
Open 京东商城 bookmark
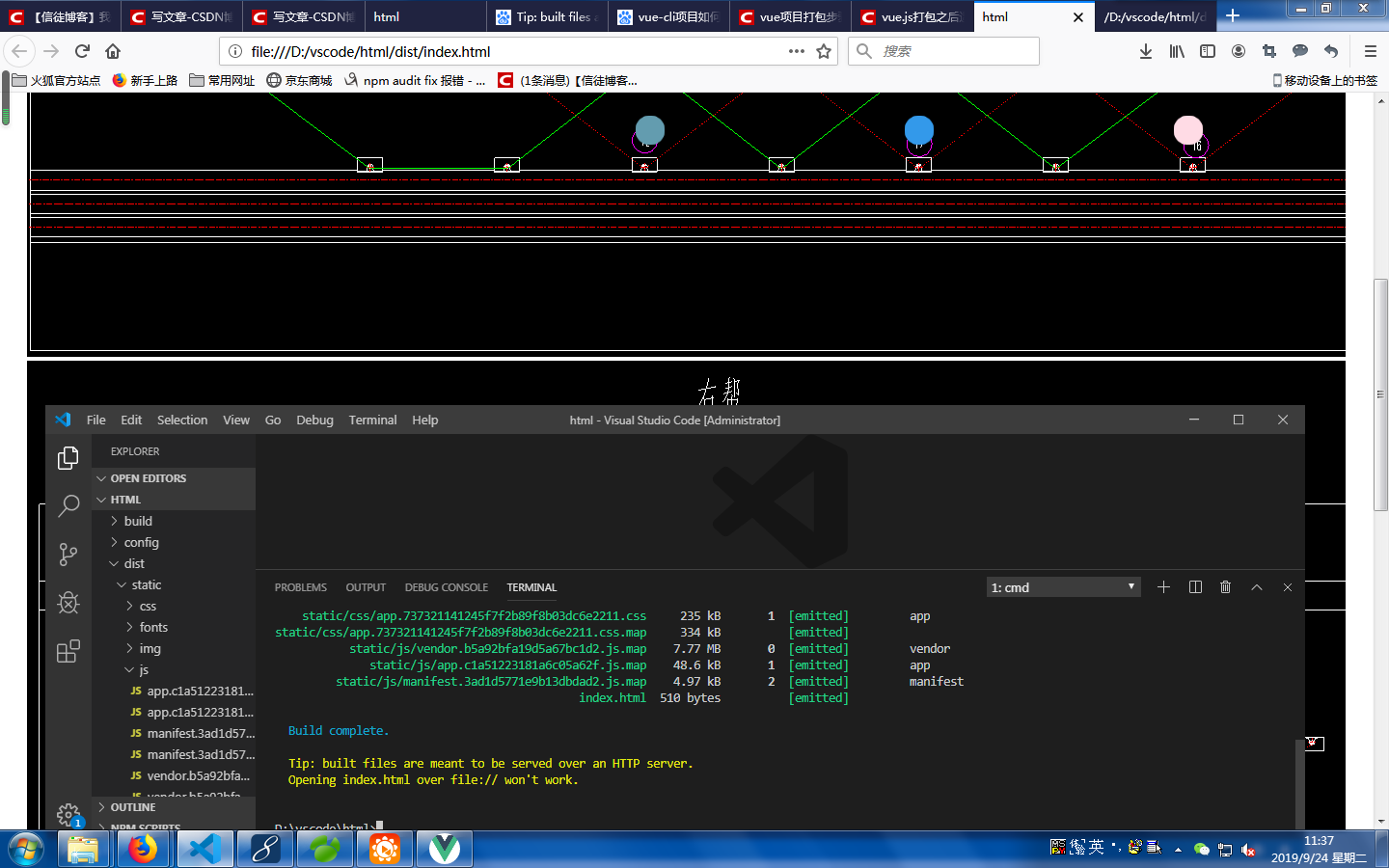(299, 80)
